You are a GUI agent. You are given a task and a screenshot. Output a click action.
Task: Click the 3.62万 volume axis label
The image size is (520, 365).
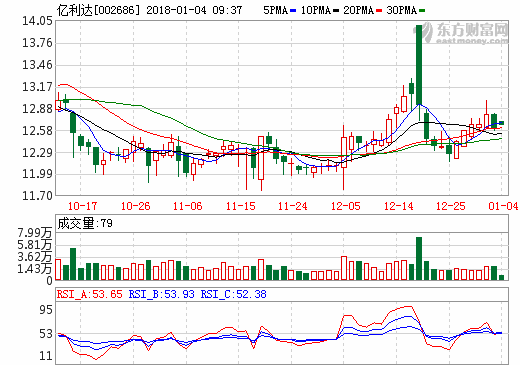point(35,257)
